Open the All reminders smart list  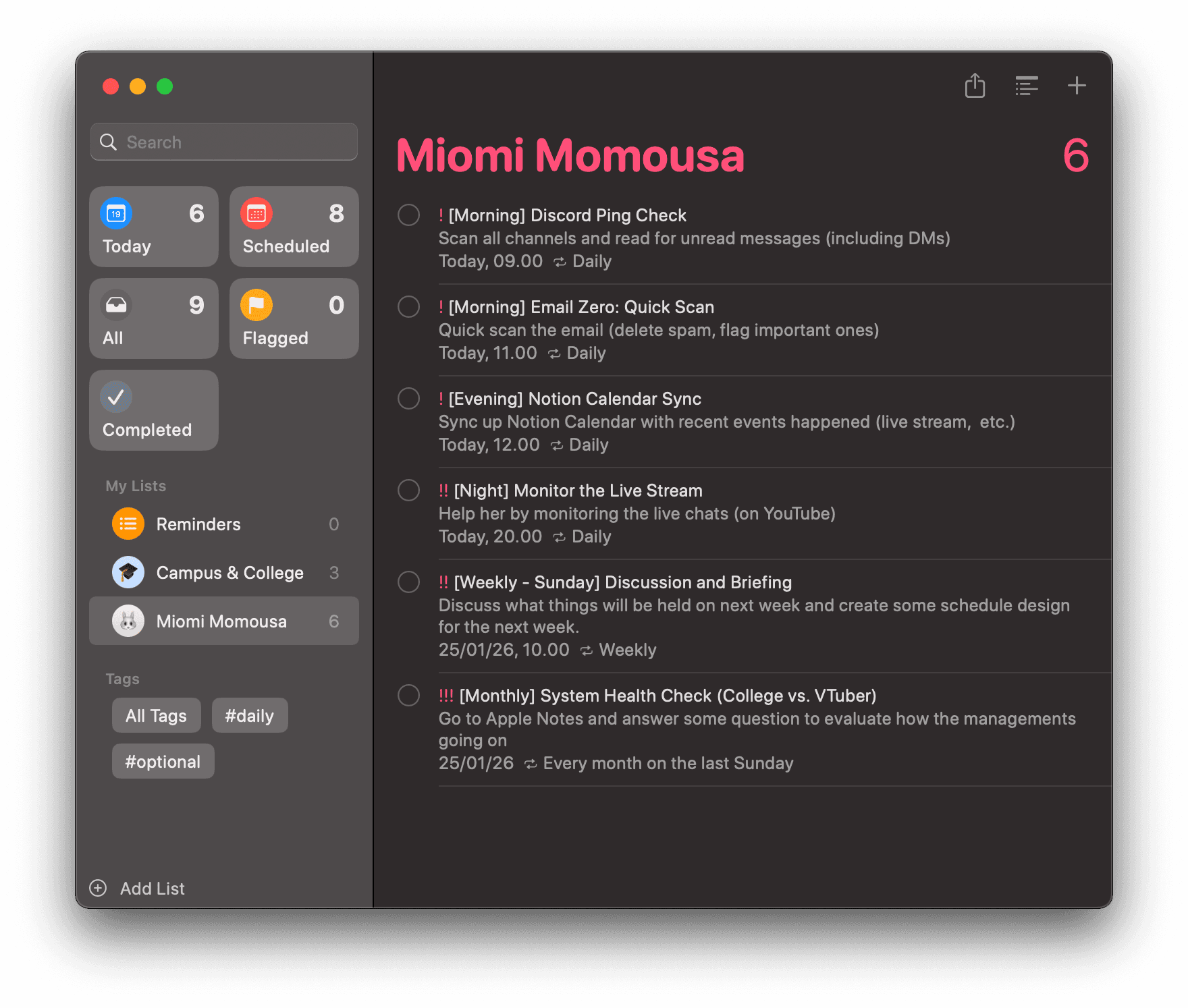pyautogui.click(x=154, y=318)
